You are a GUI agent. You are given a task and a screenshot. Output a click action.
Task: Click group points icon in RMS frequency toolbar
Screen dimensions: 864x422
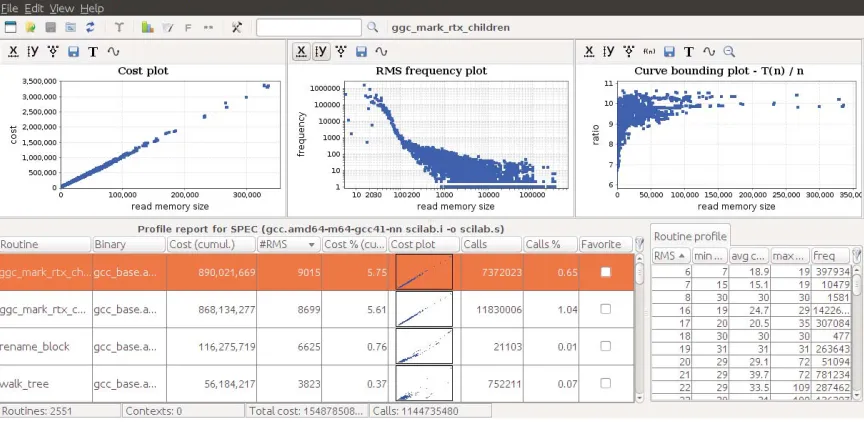coord(342,52)
